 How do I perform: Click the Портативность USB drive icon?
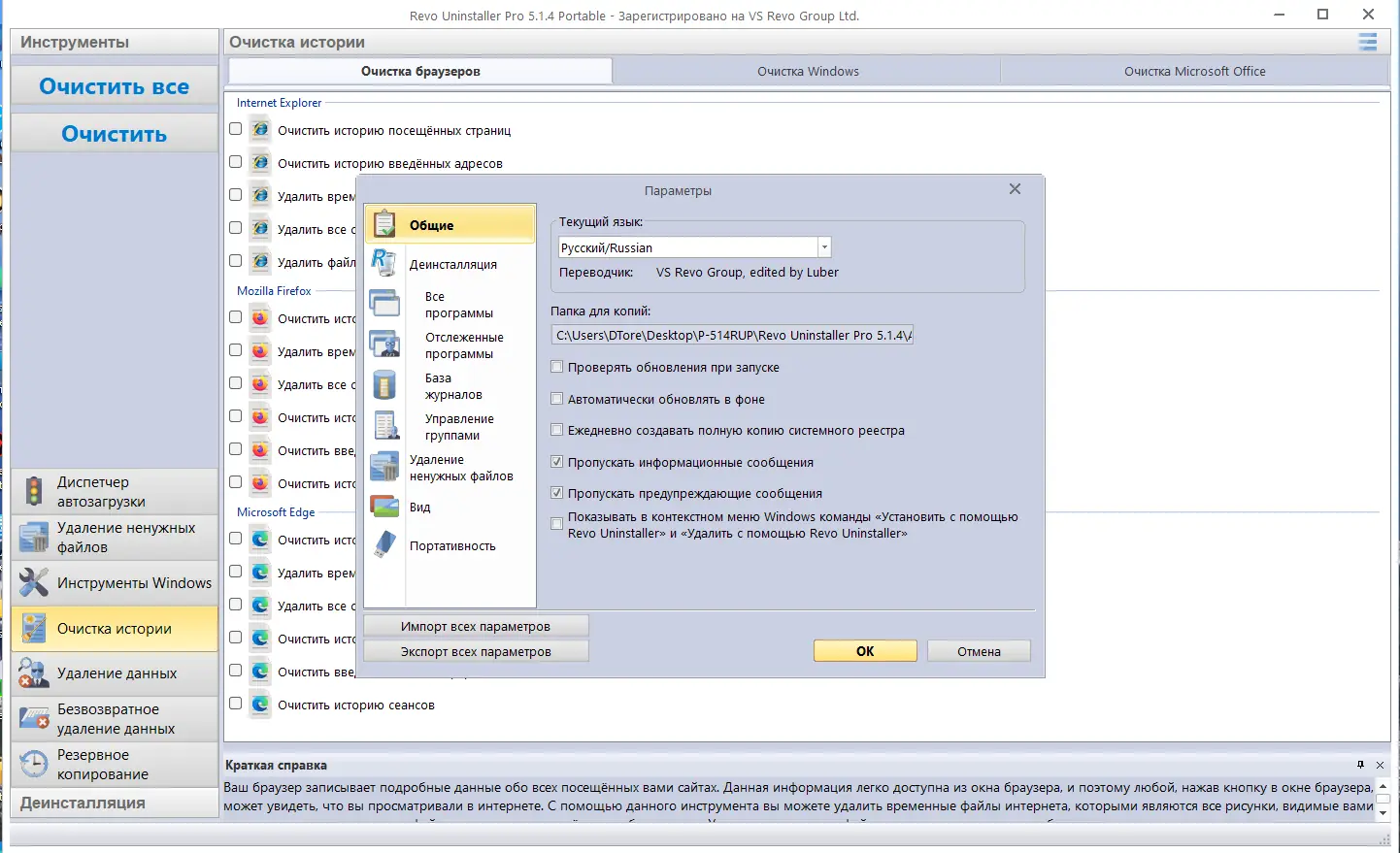click(384, 545)
